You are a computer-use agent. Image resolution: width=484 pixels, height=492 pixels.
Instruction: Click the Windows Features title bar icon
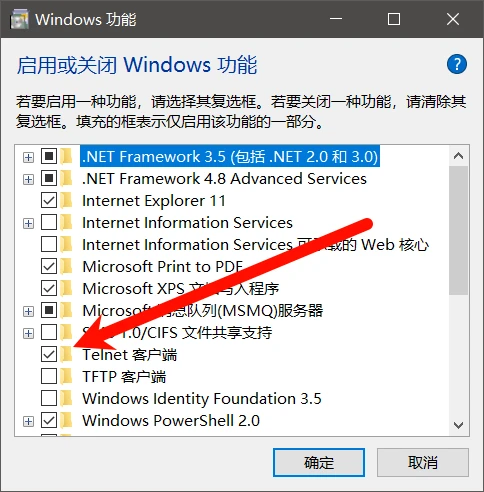19,20
